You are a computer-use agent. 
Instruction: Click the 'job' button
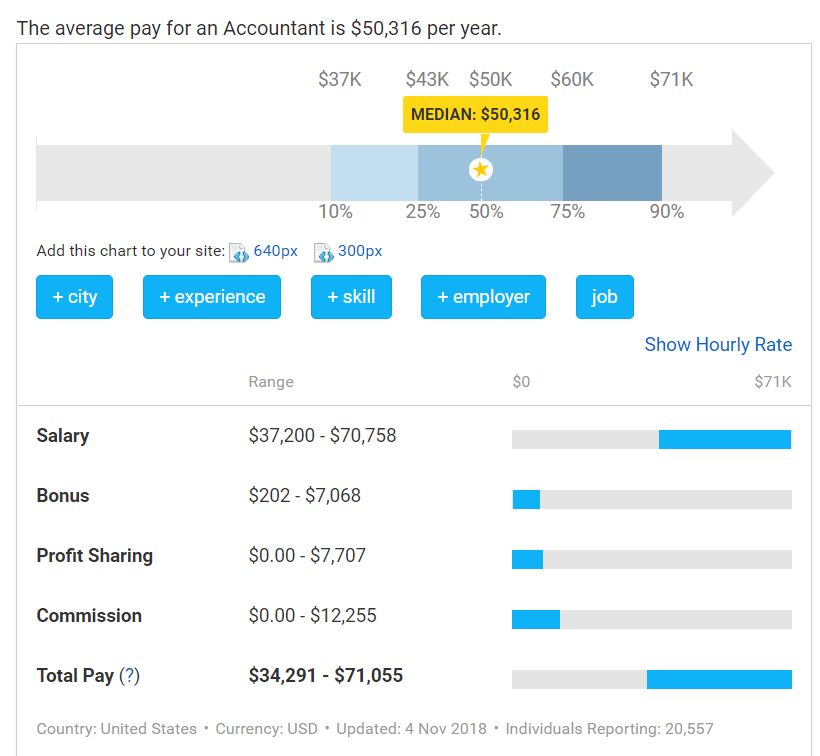604,297
